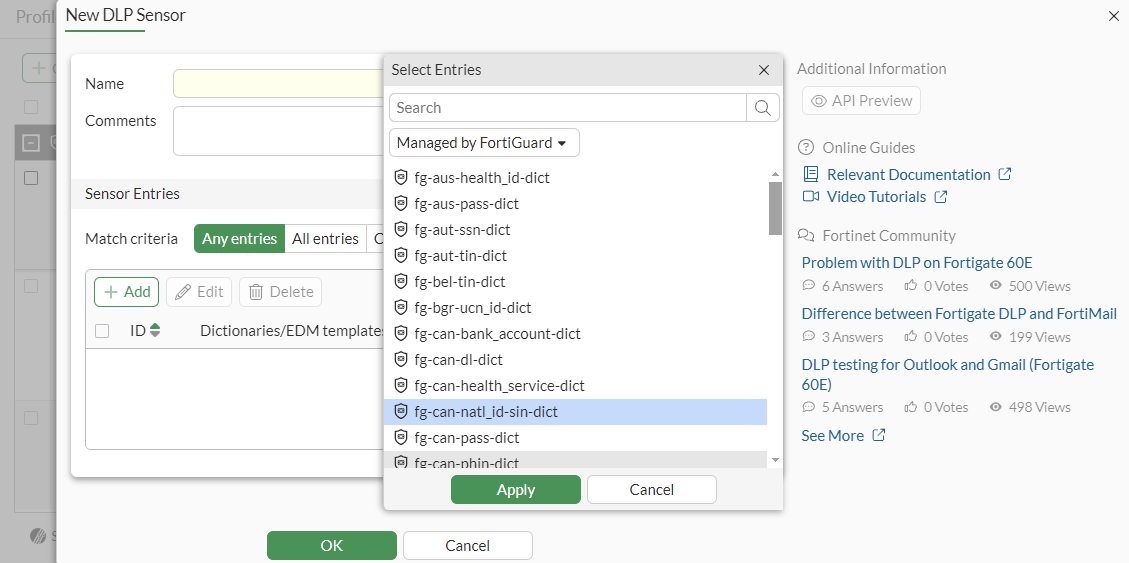
Task: Click Apply in Select Entries popup
Action: click(x=516, y=490)
